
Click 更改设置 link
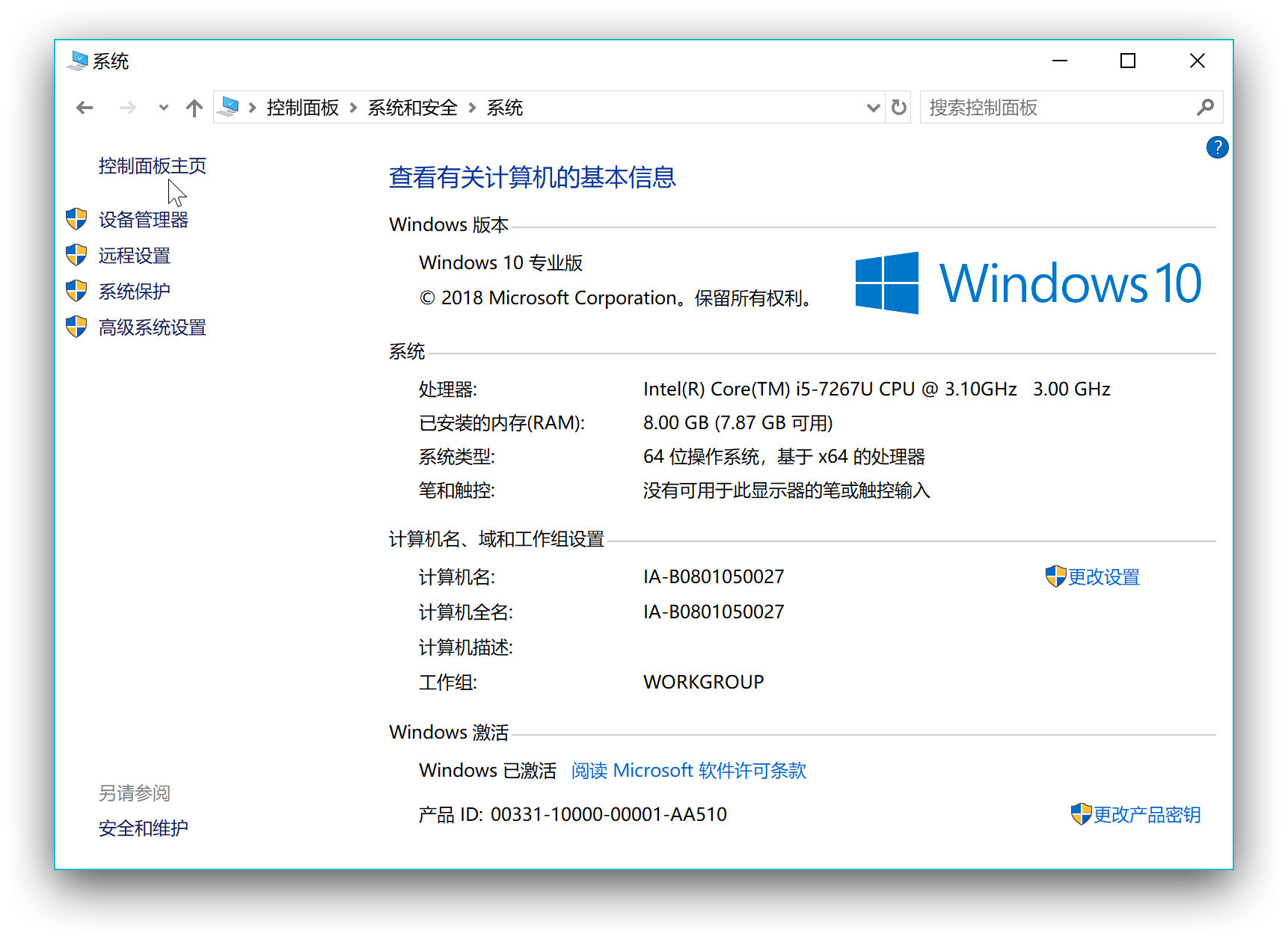point(1104,577)
